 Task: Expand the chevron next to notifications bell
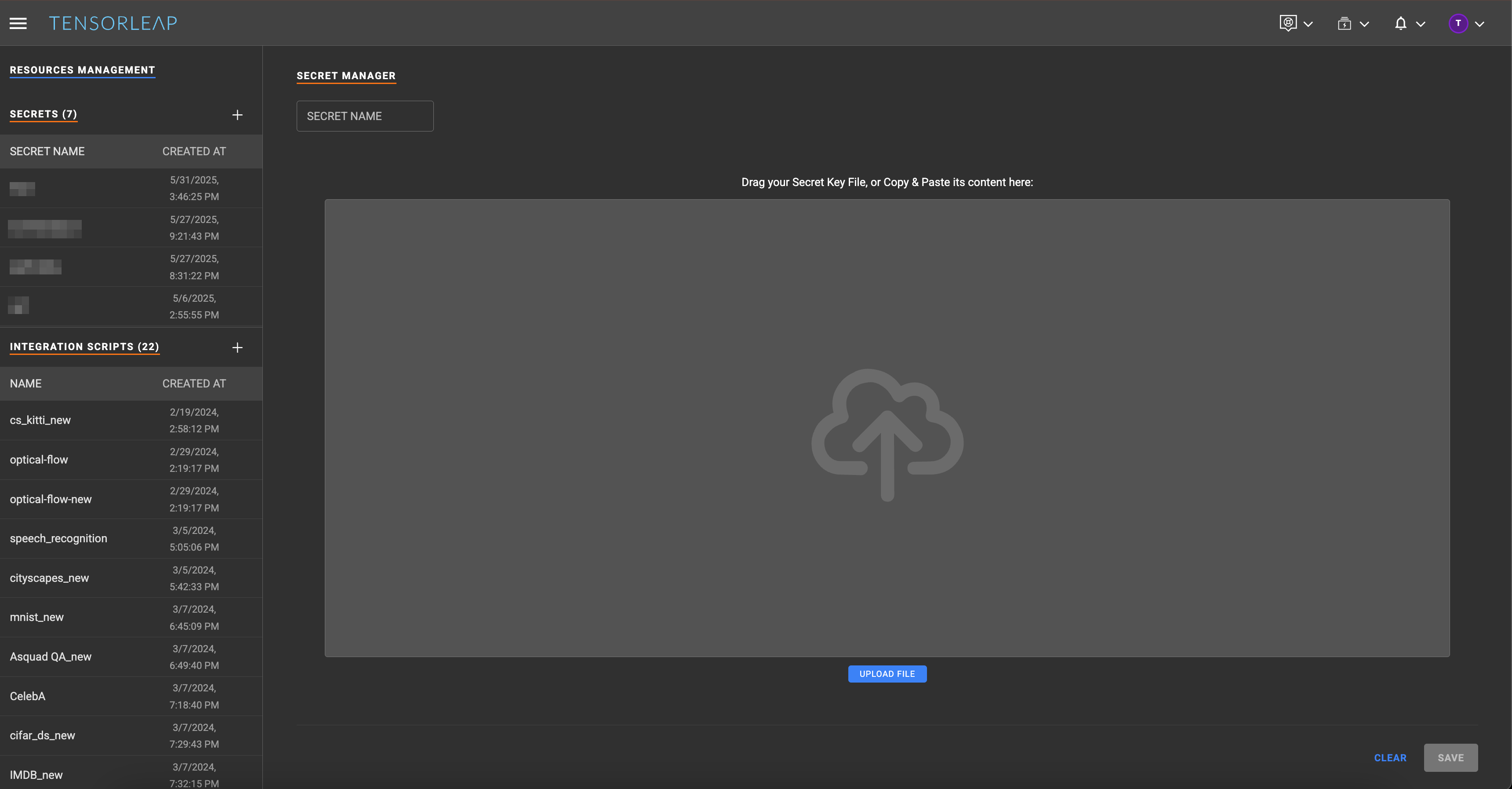coord(1421,24)
